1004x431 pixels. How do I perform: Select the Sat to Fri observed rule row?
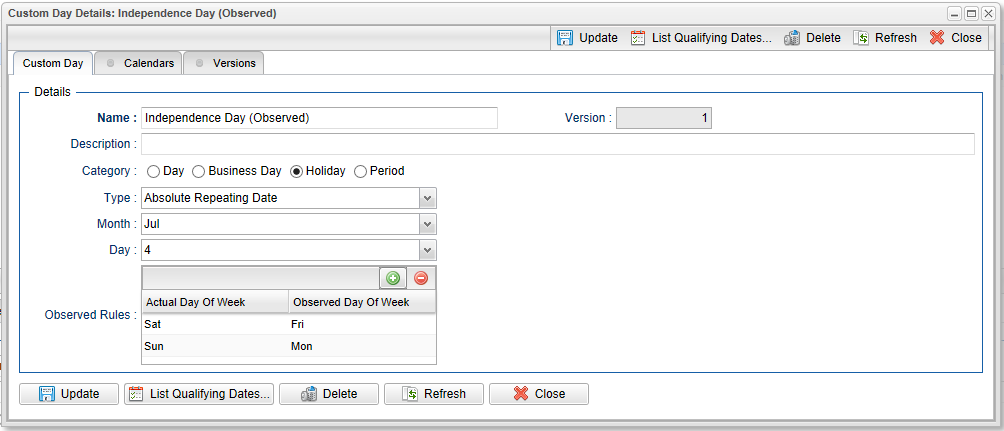(x=288, y=324)
